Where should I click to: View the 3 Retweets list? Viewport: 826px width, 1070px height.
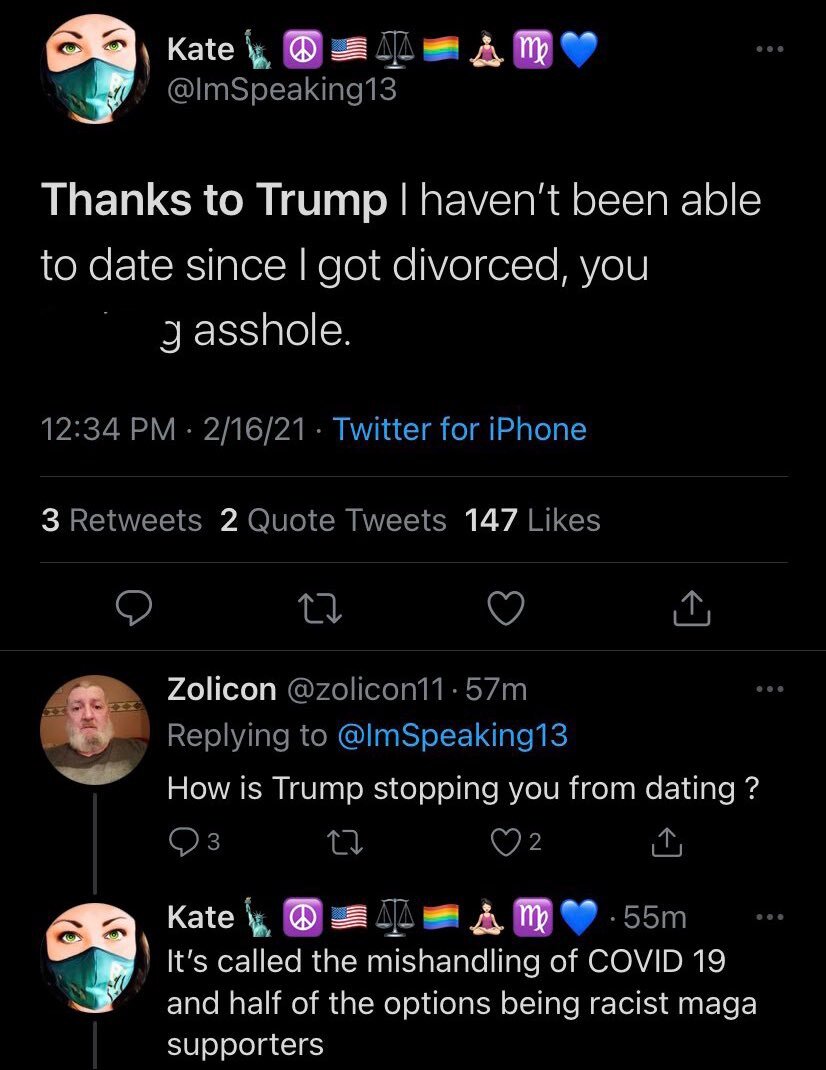(x=122, y=520)
